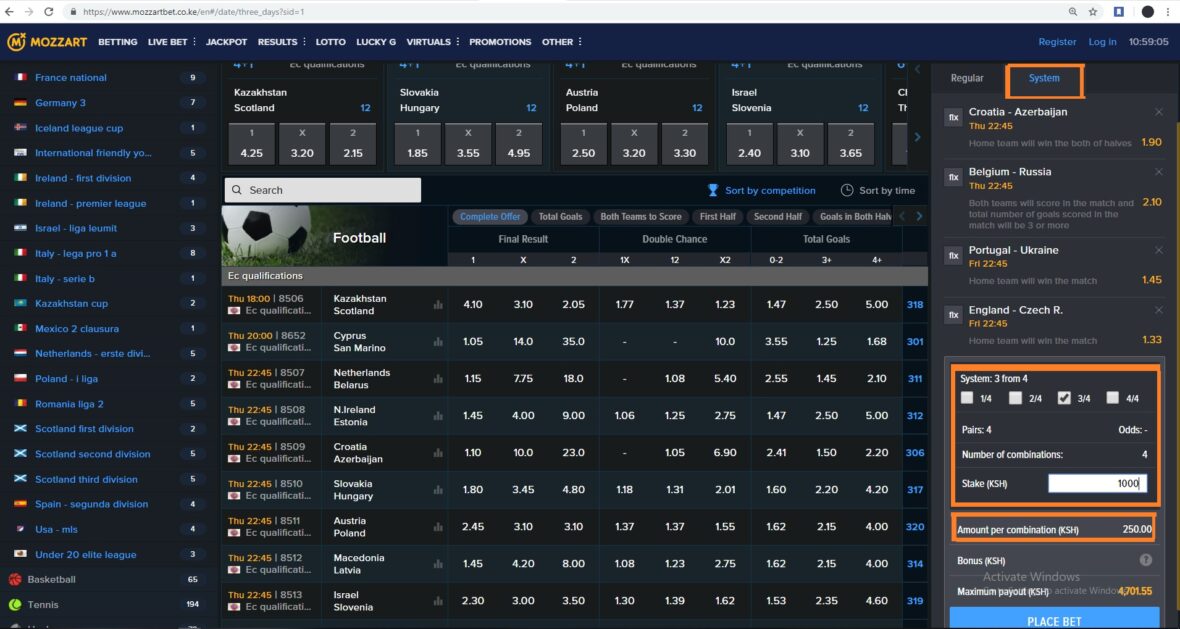Click the basketball sport icon in sidebar
1180x629 pixels.
(15, 579)
